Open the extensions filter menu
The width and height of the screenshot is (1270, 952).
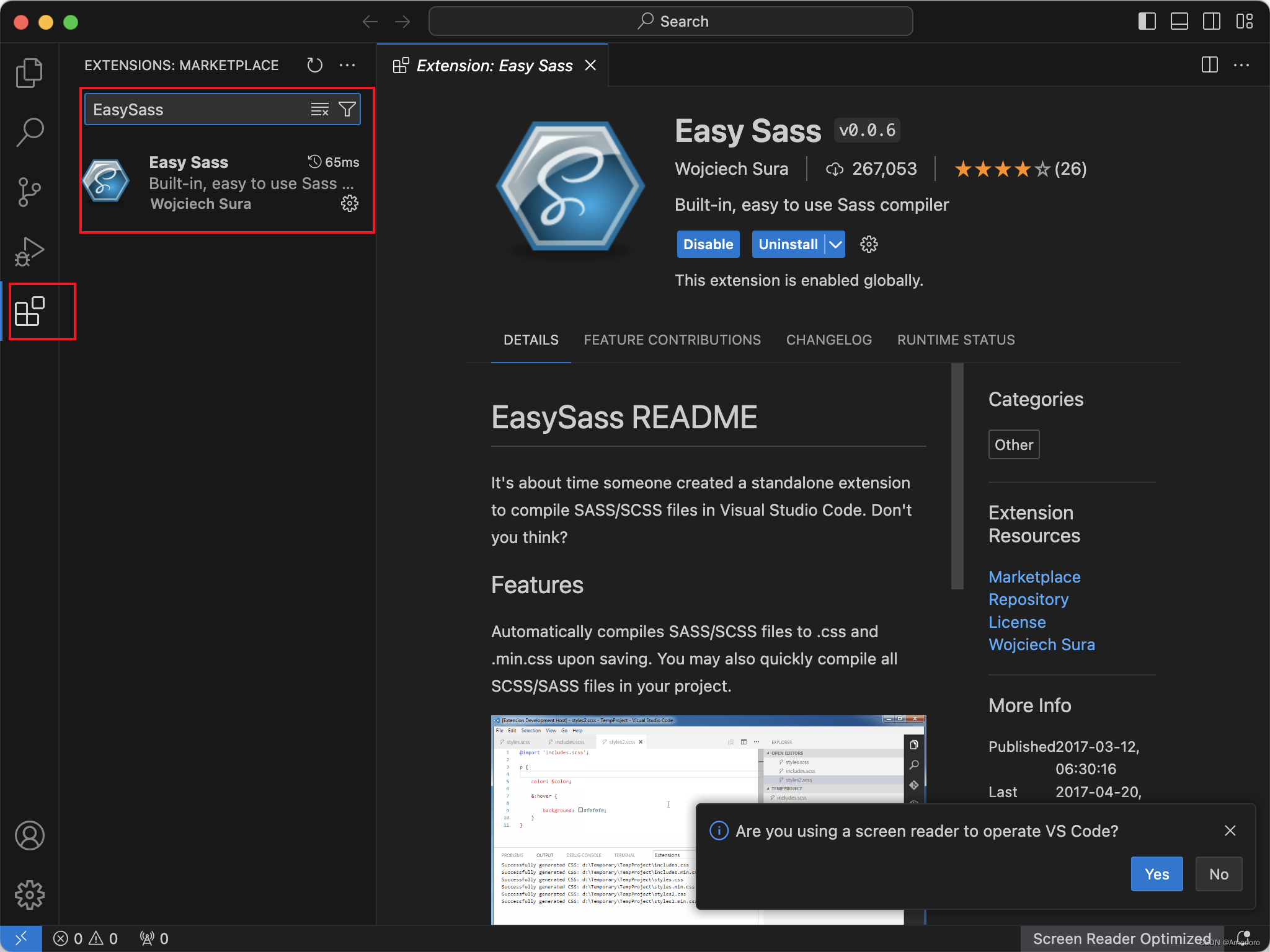(x=347, y=110)
